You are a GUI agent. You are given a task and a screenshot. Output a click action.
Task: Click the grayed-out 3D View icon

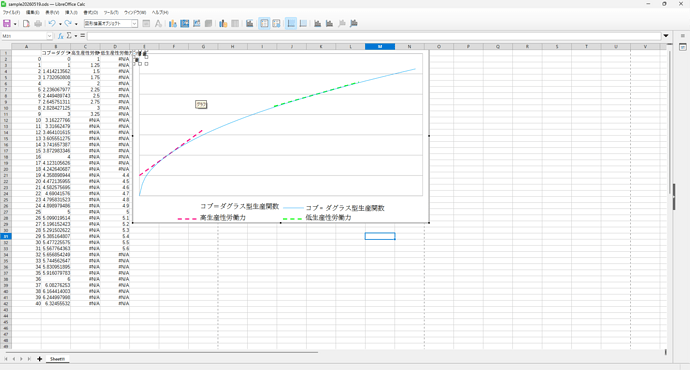pyautogui.click(x=209, y=24)
